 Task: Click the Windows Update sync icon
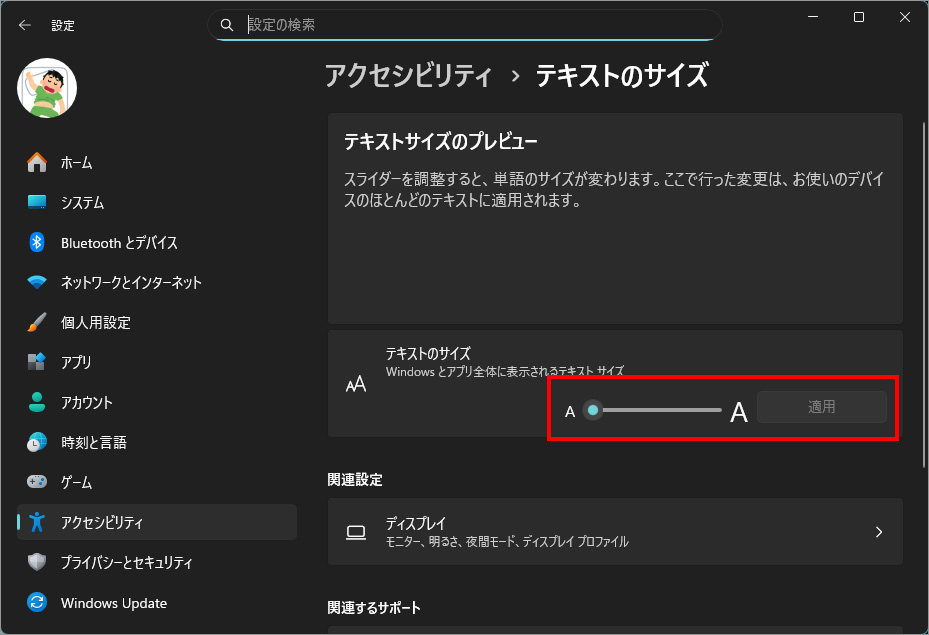click(37, 603)
